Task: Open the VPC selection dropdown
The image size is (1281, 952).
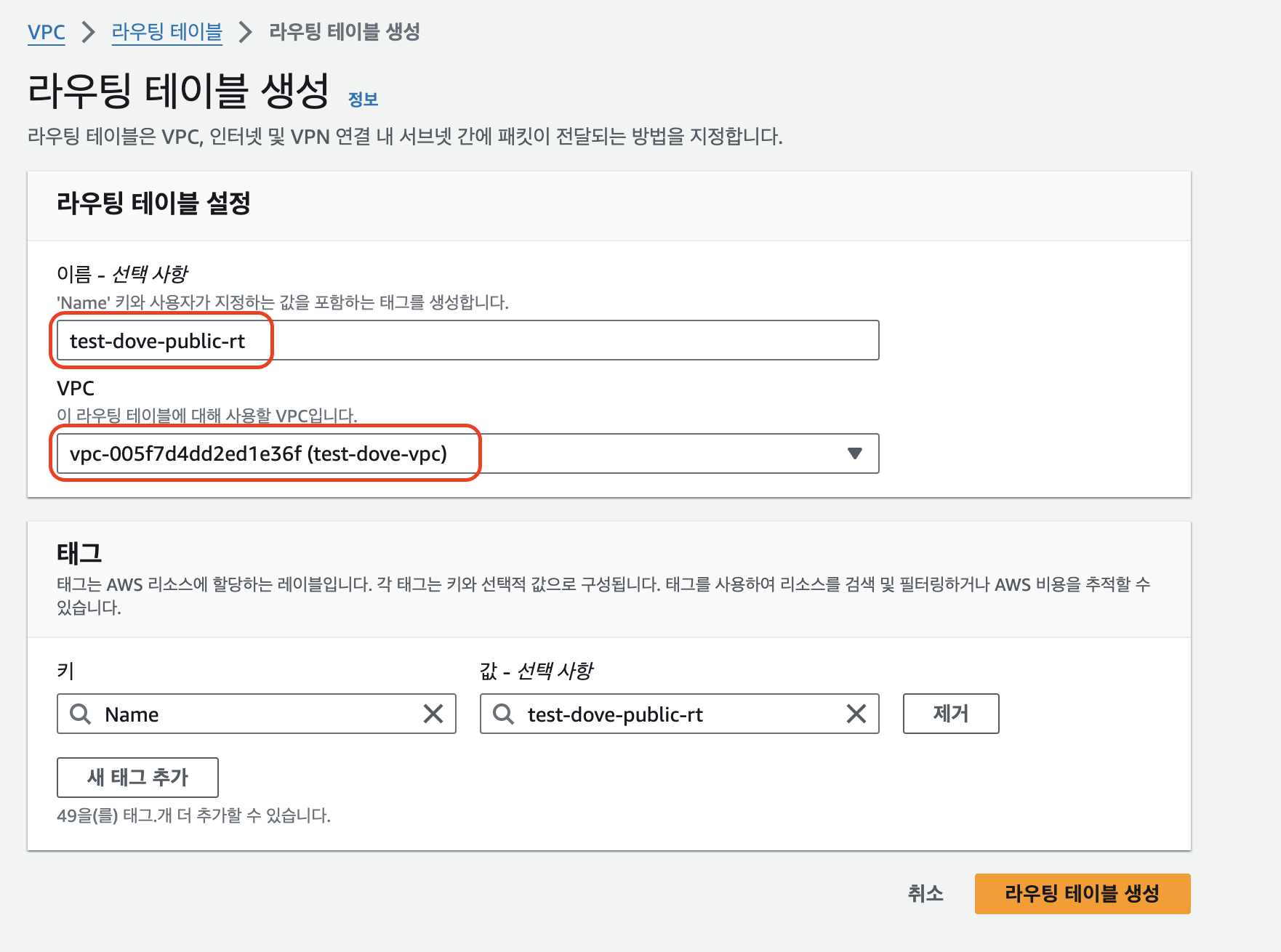Action: pos(468,453)
